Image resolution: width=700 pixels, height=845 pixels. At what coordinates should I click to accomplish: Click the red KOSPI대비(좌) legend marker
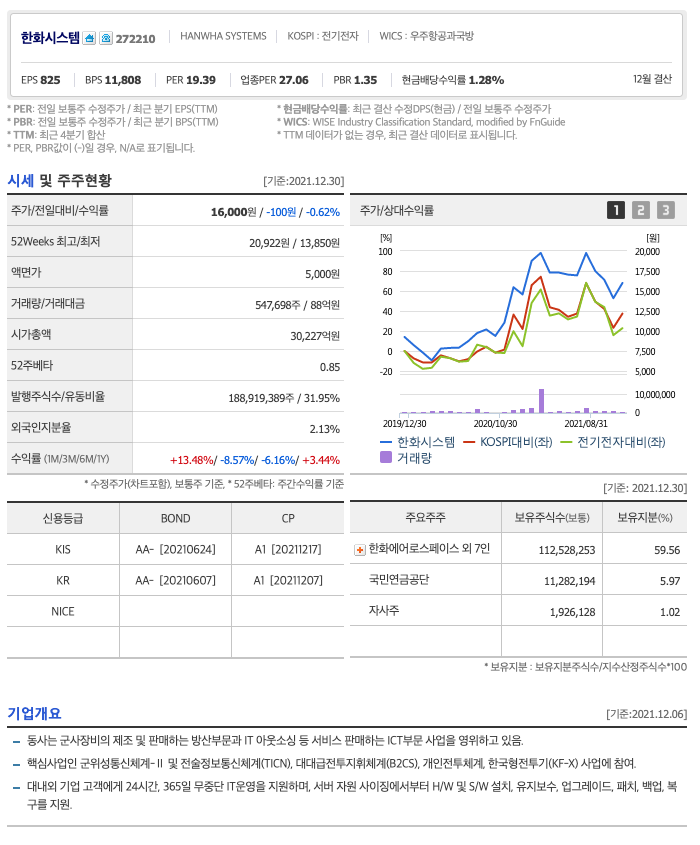469,442
